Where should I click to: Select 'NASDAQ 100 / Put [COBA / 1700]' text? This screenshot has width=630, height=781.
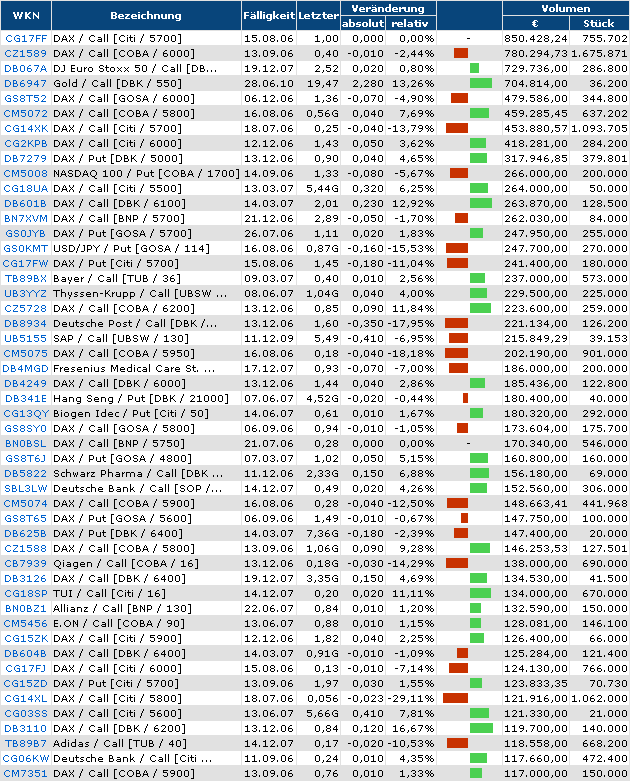pos(146,173)
